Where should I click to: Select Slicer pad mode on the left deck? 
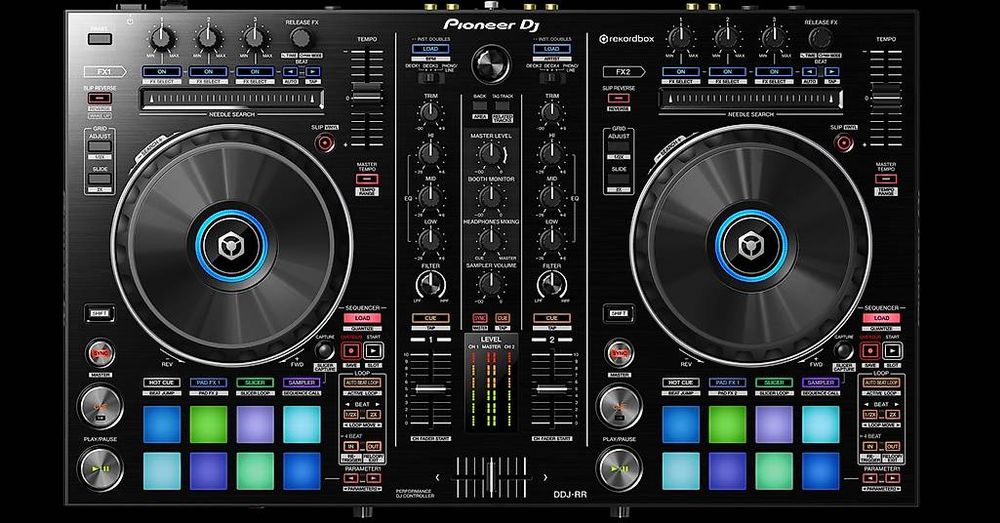(x=258, y=383)
